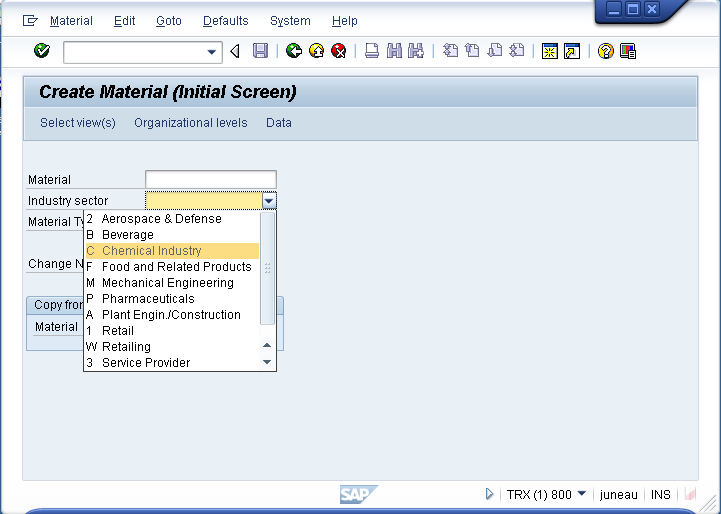
Task: Select Pharmaceuticals in industry list
Action: (x=148, y=299)
